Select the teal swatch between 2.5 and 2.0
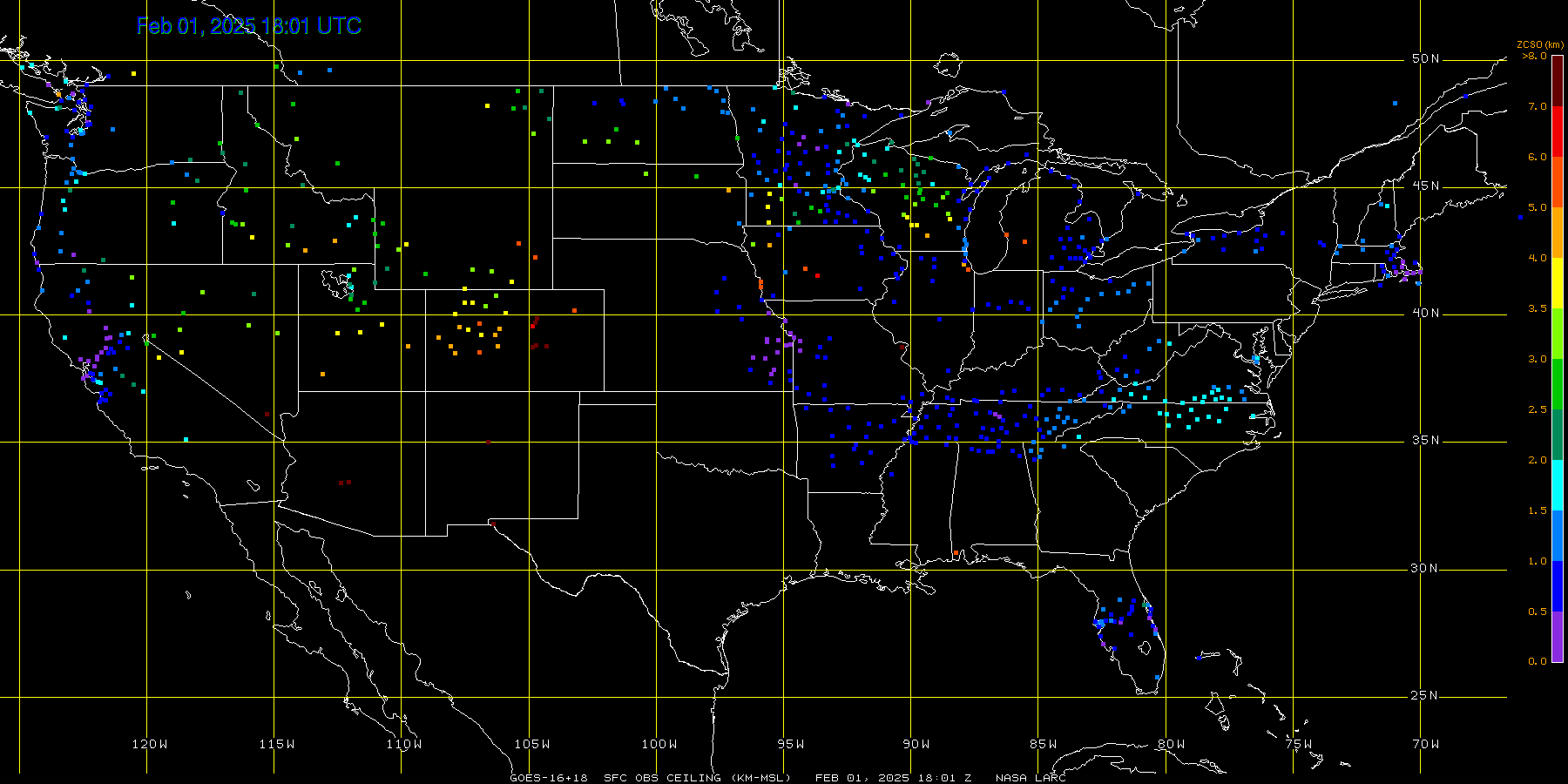 1558,435
